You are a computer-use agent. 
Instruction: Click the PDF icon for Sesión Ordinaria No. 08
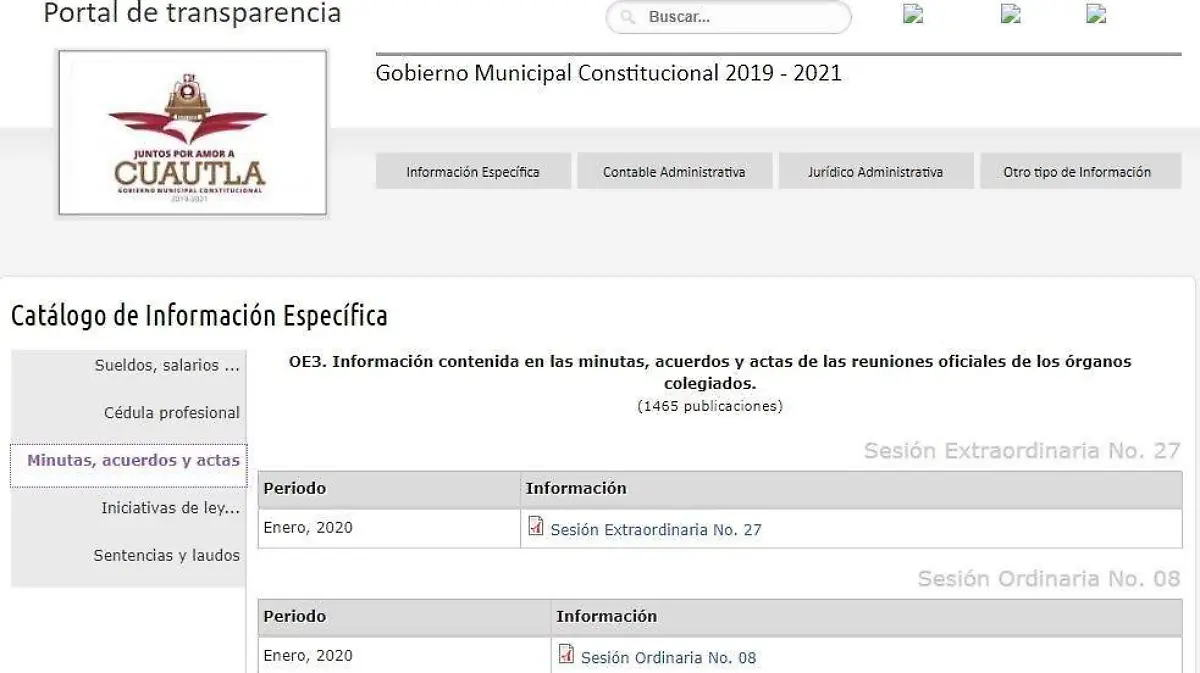click(566, 655)
